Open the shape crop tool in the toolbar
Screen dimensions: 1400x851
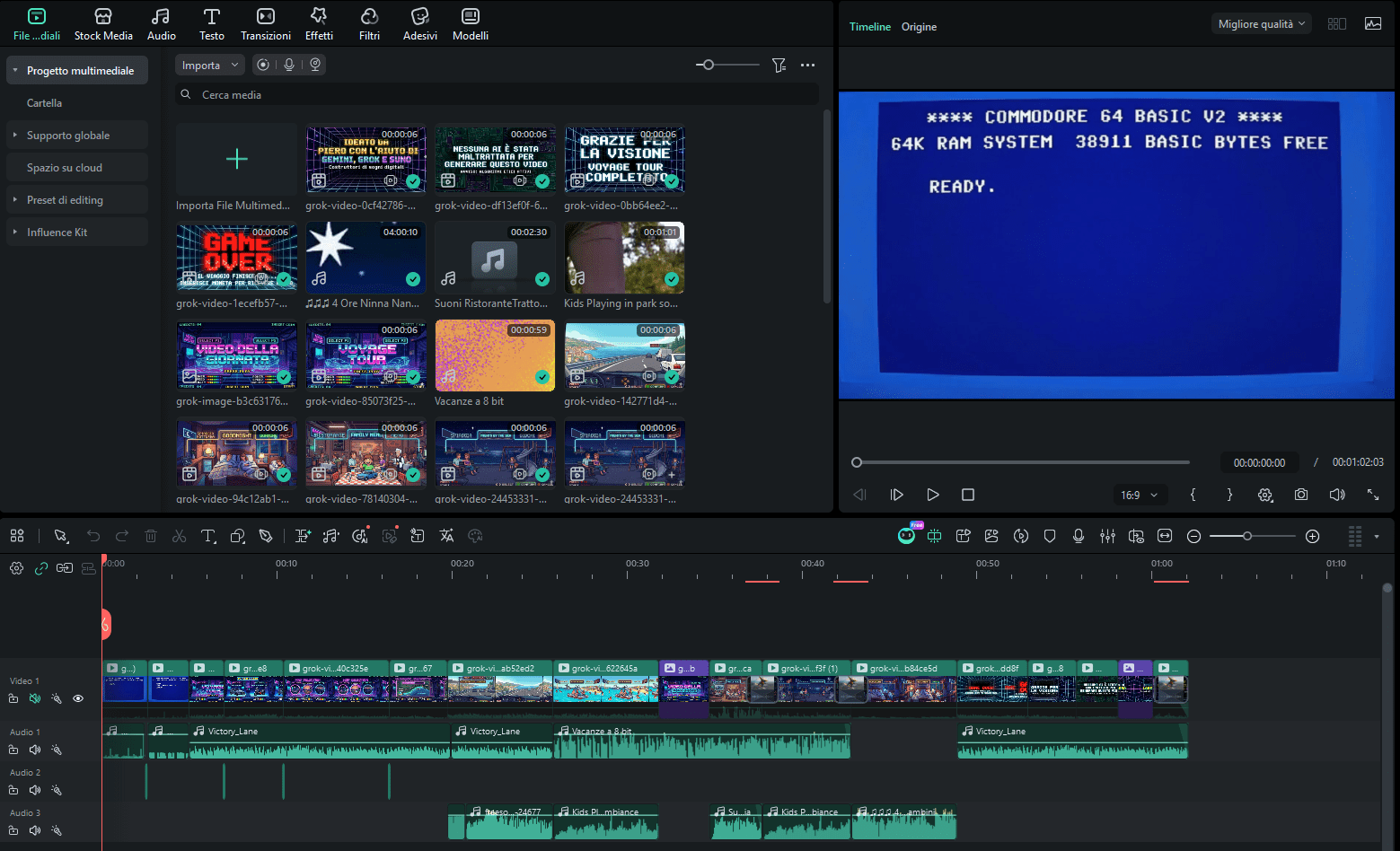[x=237, y=536]
